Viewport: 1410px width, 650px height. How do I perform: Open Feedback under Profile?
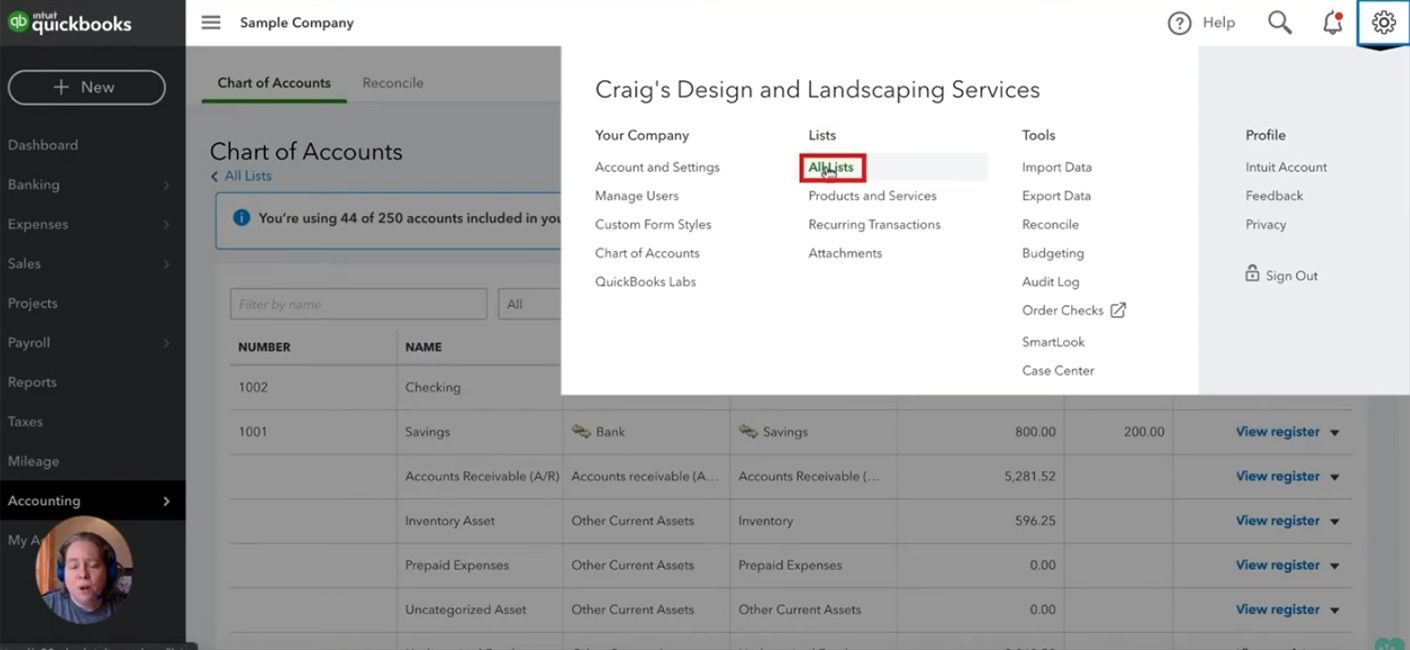[1274, 196]
